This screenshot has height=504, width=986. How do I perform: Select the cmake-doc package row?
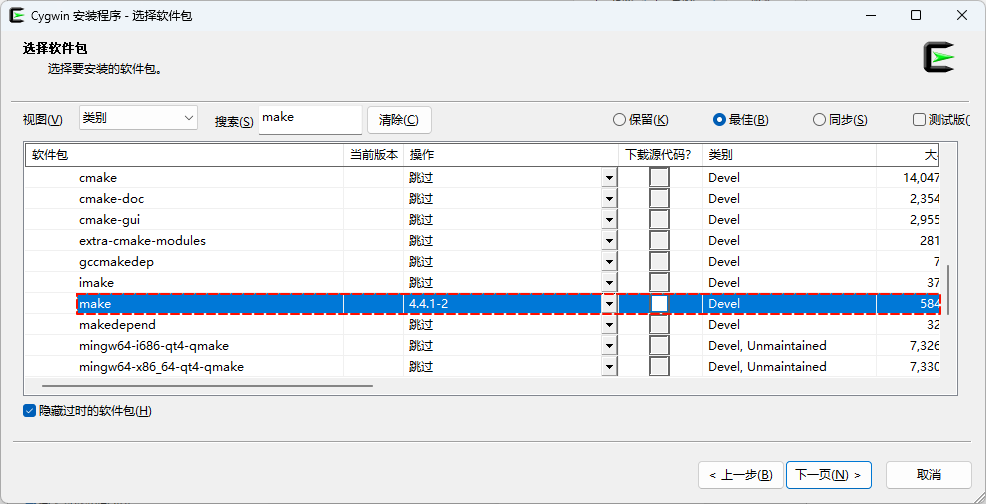point(483,199)
